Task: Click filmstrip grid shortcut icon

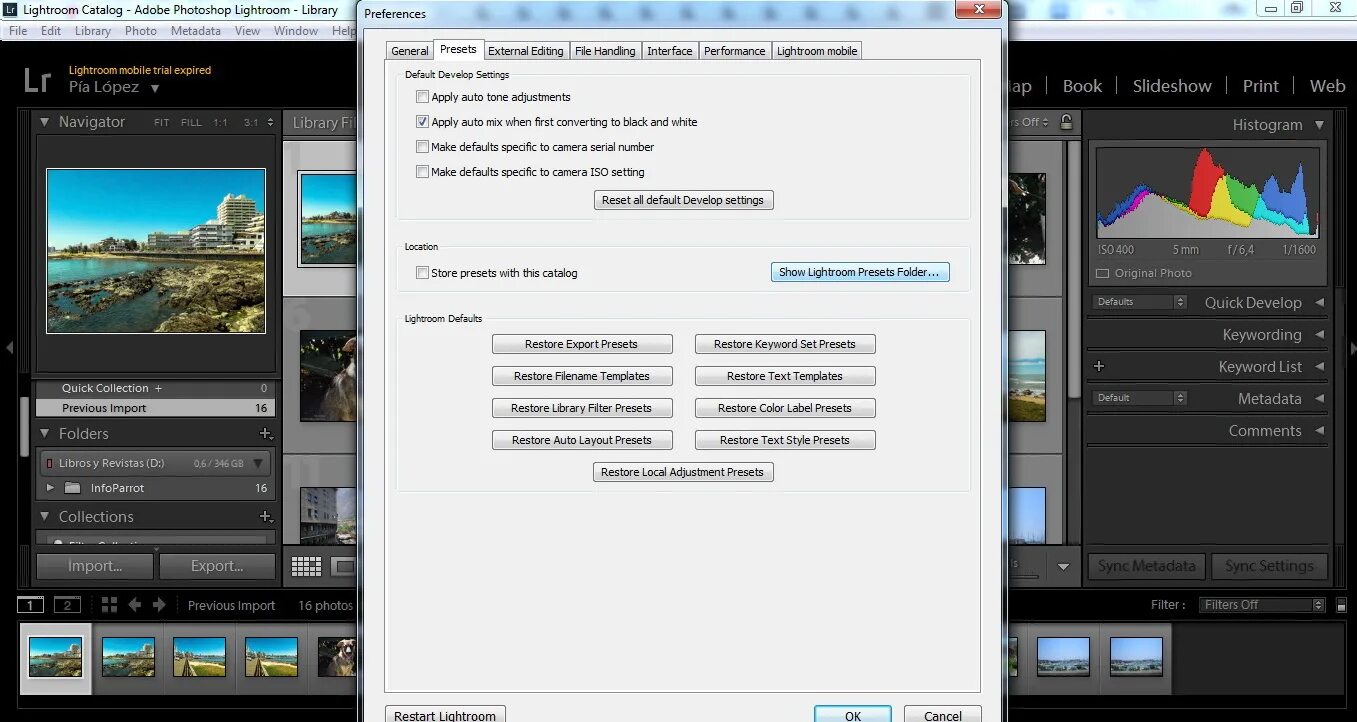Action: coord(109,605)
